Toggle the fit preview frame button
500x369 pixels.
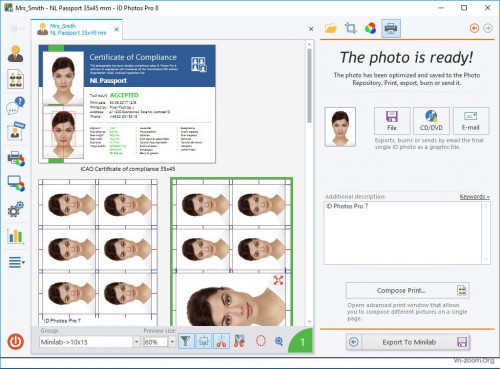coord(203,341)
